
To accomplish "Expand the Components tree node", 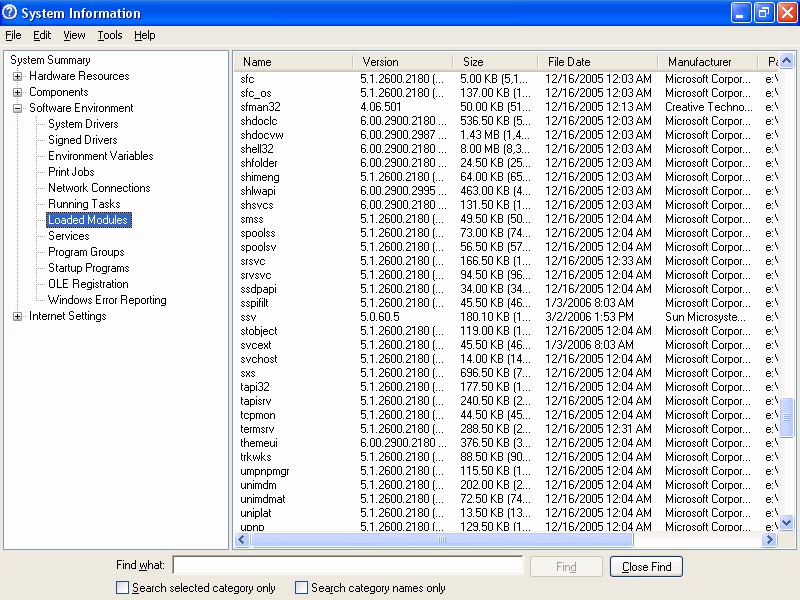I will 18,92.
